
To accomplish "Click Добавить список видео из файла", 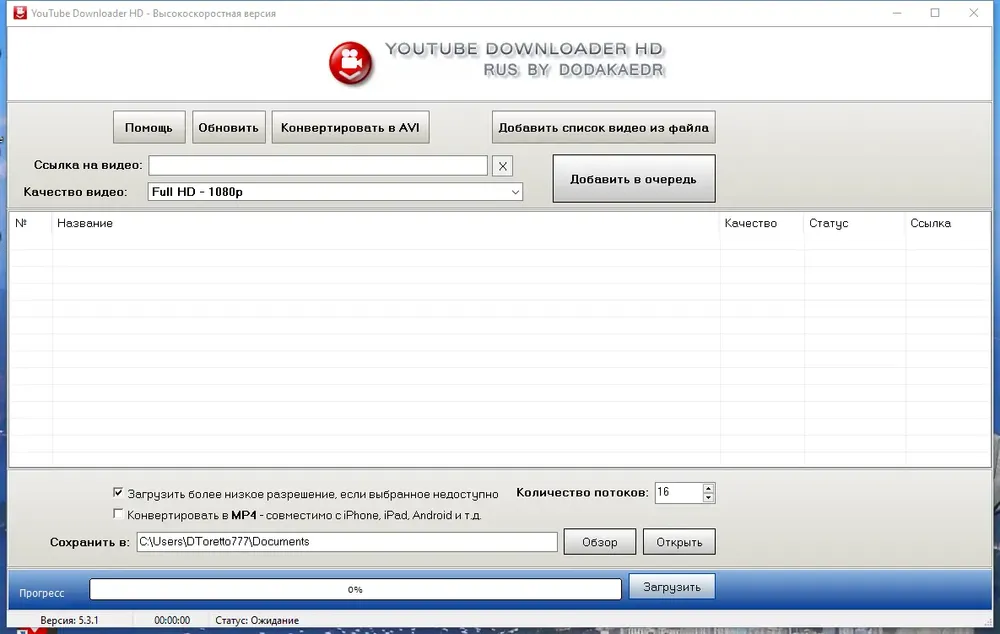I will coord(603,128).
